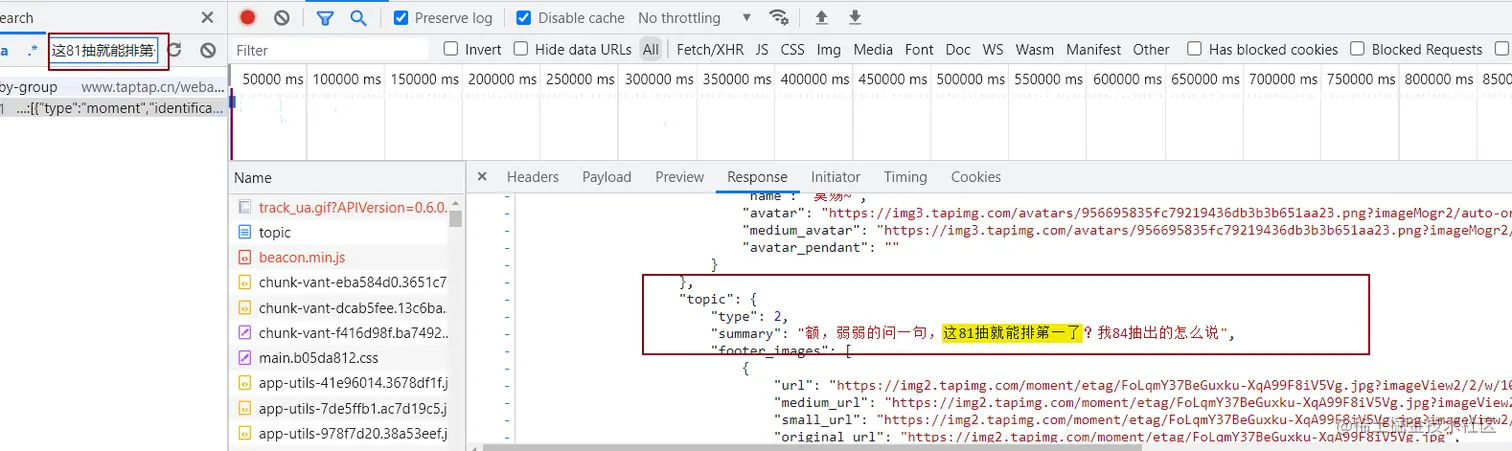Click the Name column header
Image resolution: width=1512 pixels, height=451 pixels.
347,177
